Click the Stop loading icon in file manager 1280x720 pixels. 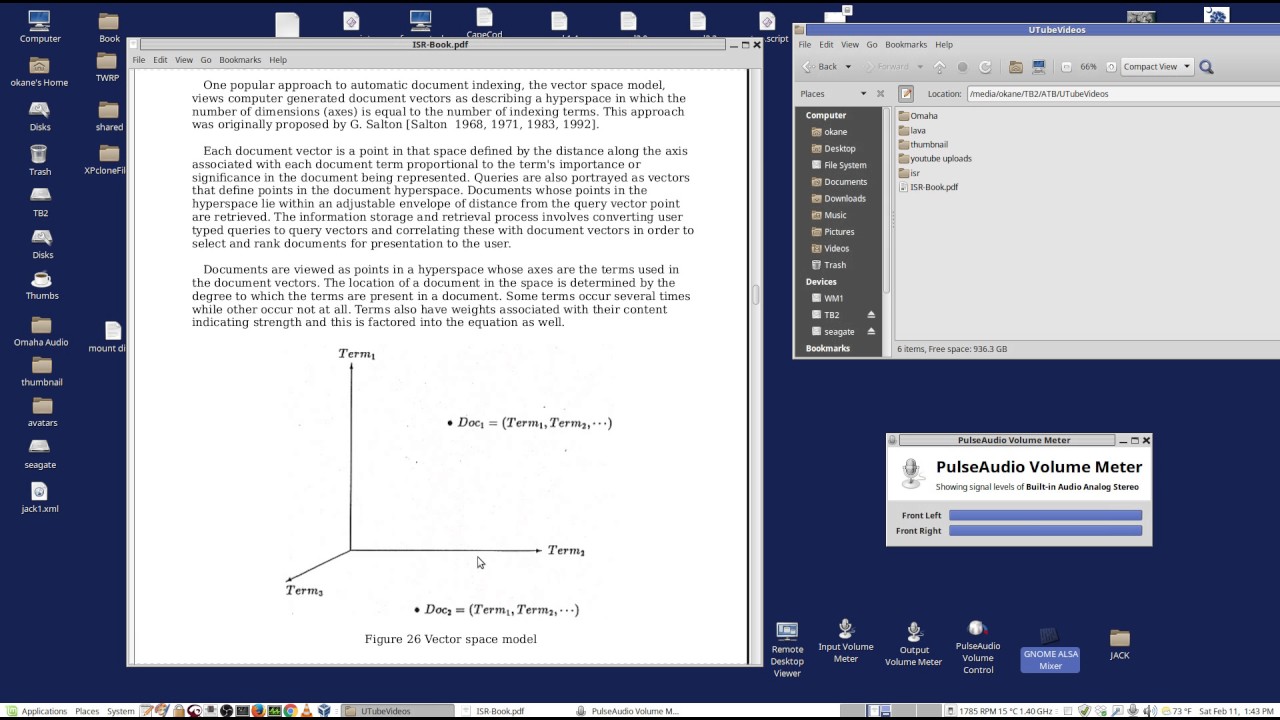962,67
